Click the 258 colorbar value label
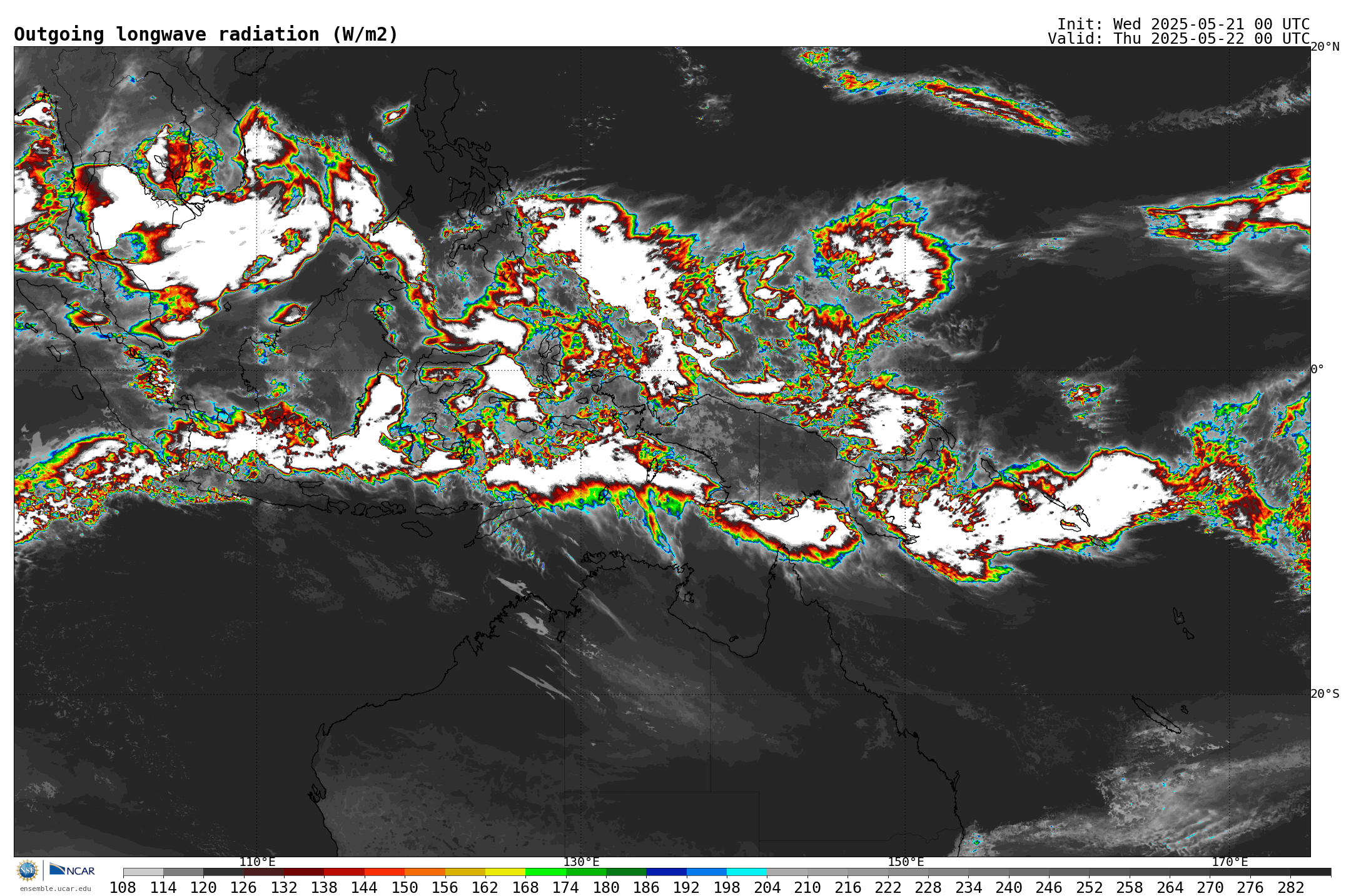The width and height of the screenshot is (1351, 896). 1130,888
